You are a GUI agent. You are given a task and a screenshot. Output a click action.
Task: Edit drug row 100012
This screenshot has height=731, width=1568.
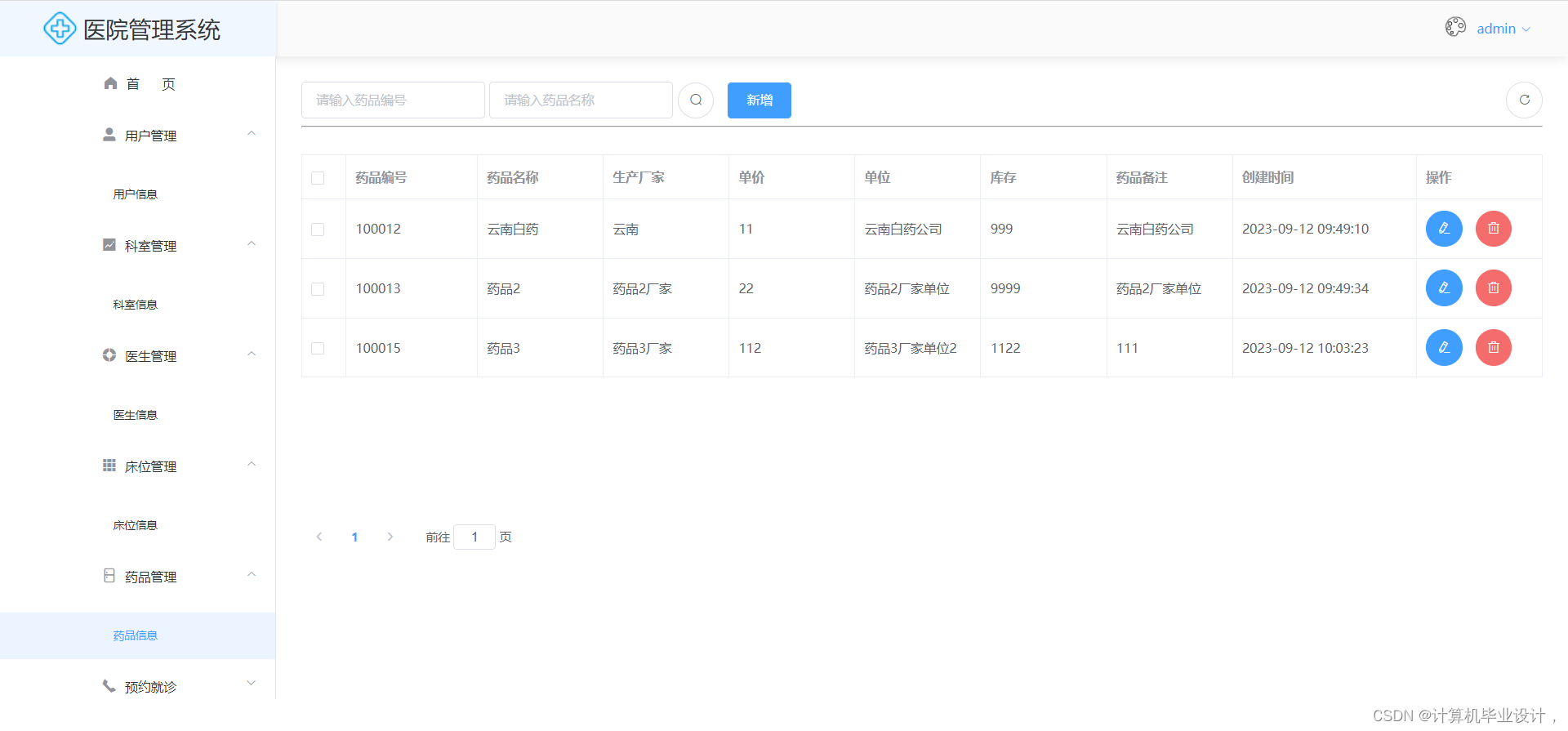coord(1444,229)
